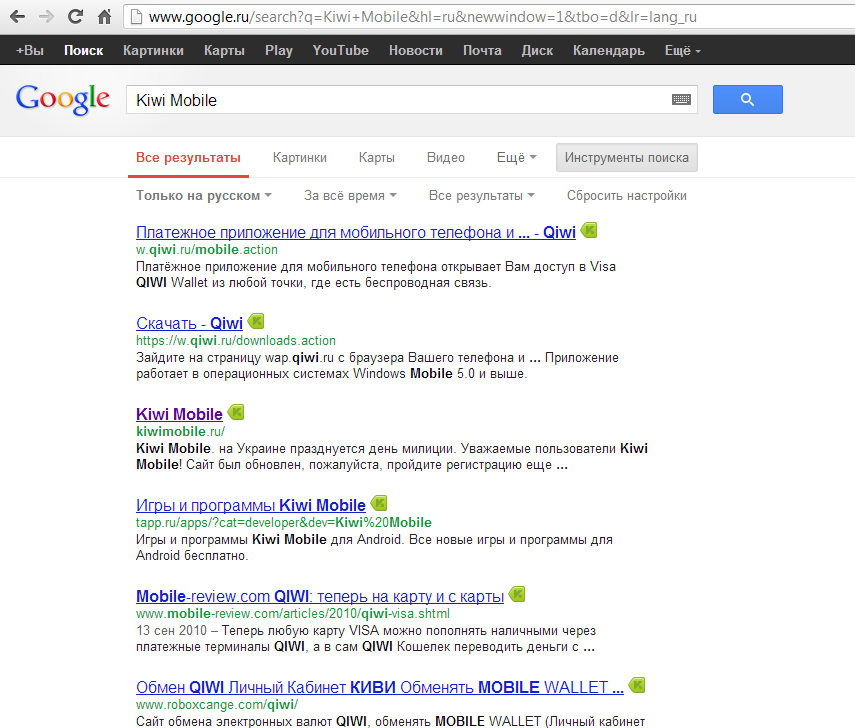Open the За всё время time filter
The width and height of the screenshot is (855, 728).
pos(350,196)
